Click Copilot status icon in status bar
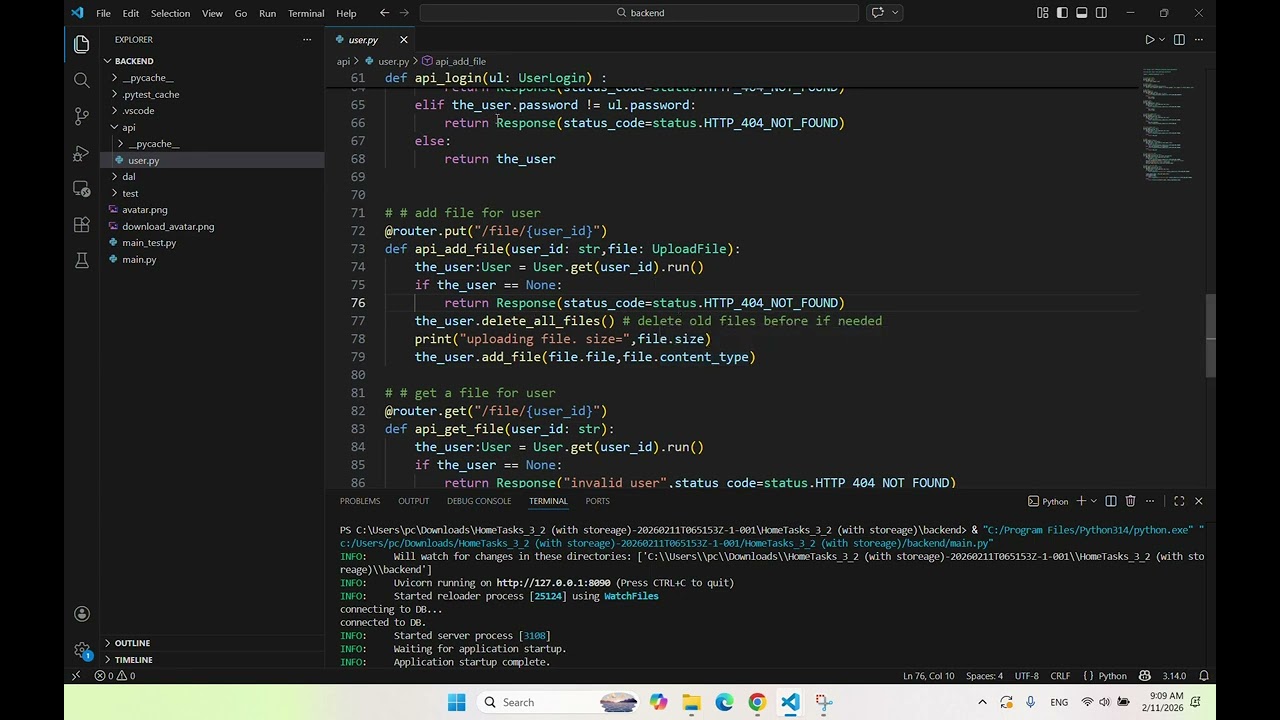This screenshot has width=1280, height=720. (1145, 676)
